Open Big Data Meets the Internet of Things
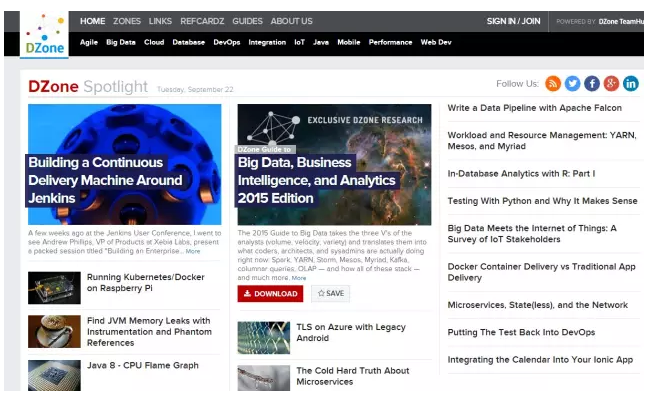 pos(532,233)
